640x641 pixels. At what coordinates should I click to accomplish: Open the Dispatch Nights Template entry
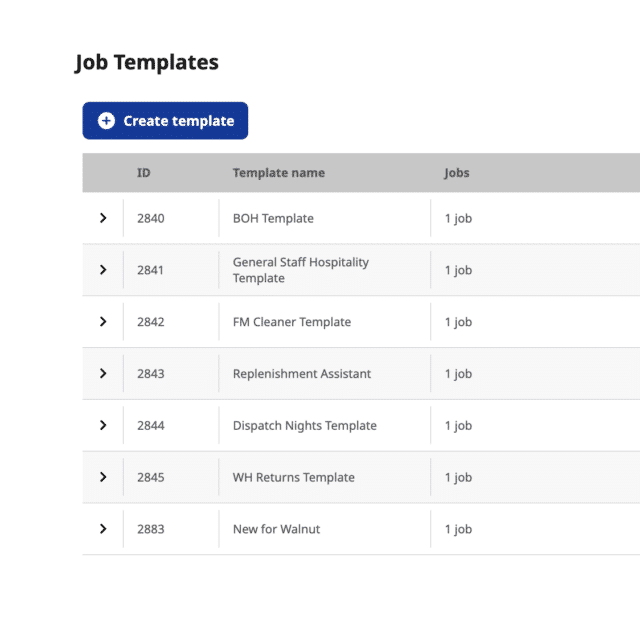[x=304, y=426]
